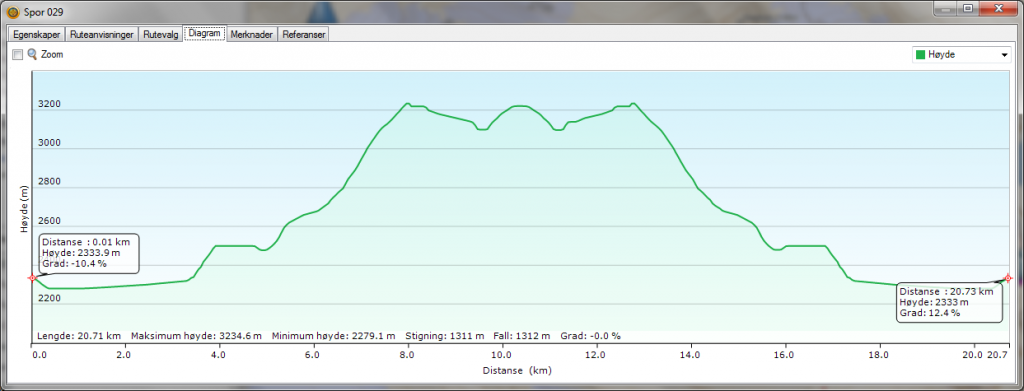Click the magnifying glass Zoom icon
The image size is (1024, 391).
(x=32, y=54)
